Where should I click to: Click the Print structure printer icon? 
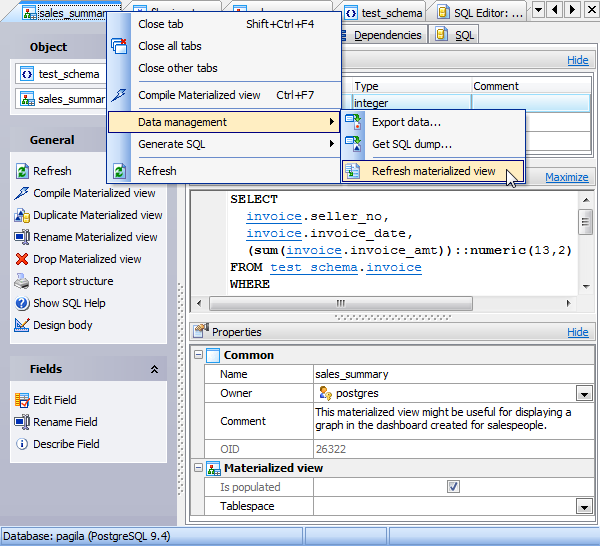(x=23, y=281)
